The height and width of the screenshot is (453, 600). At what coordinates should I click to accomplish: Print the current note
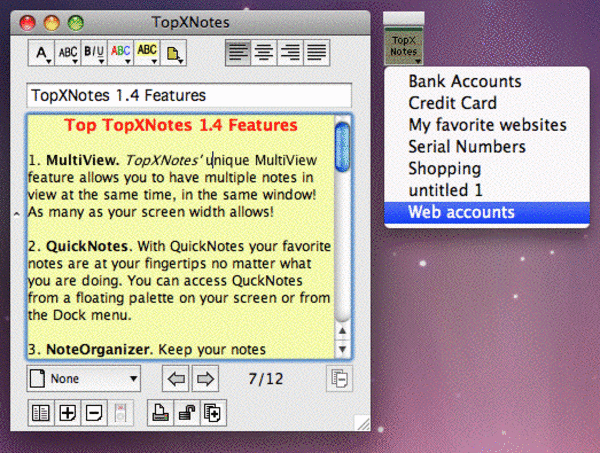(161, 413)
